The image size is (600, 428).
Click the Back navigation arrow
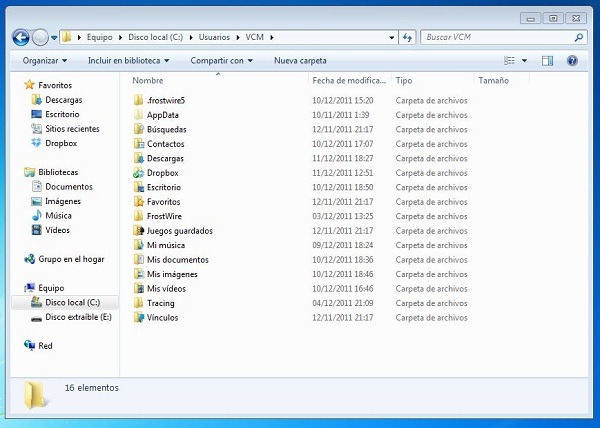(21, 37)
